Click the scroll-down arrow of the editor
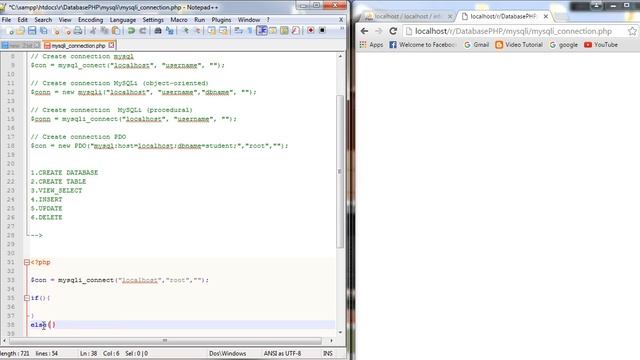This screenshot has width=640, height=360. tap(340, 332)
